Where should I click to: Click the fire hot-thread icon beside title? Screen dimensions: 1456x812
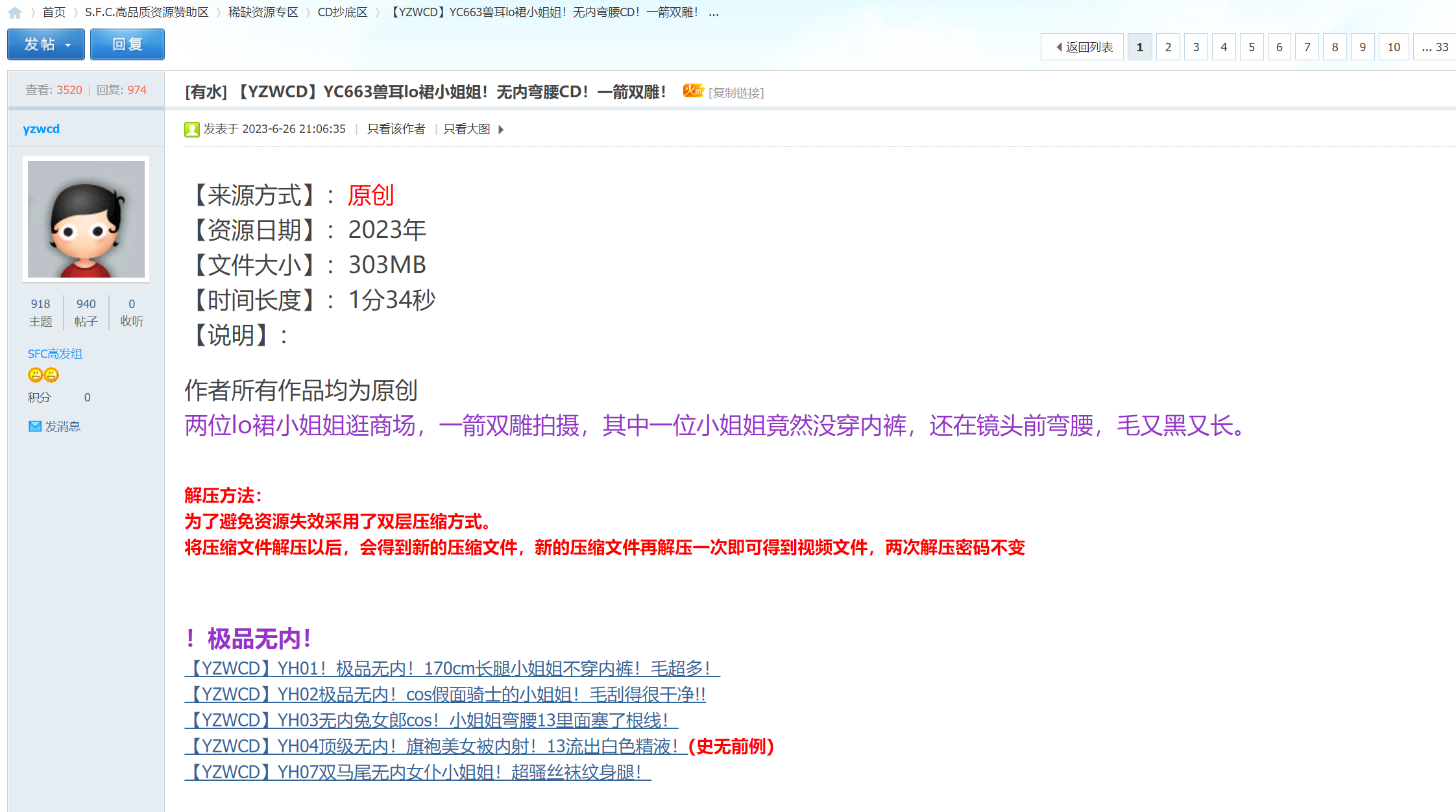click(692, 91)
